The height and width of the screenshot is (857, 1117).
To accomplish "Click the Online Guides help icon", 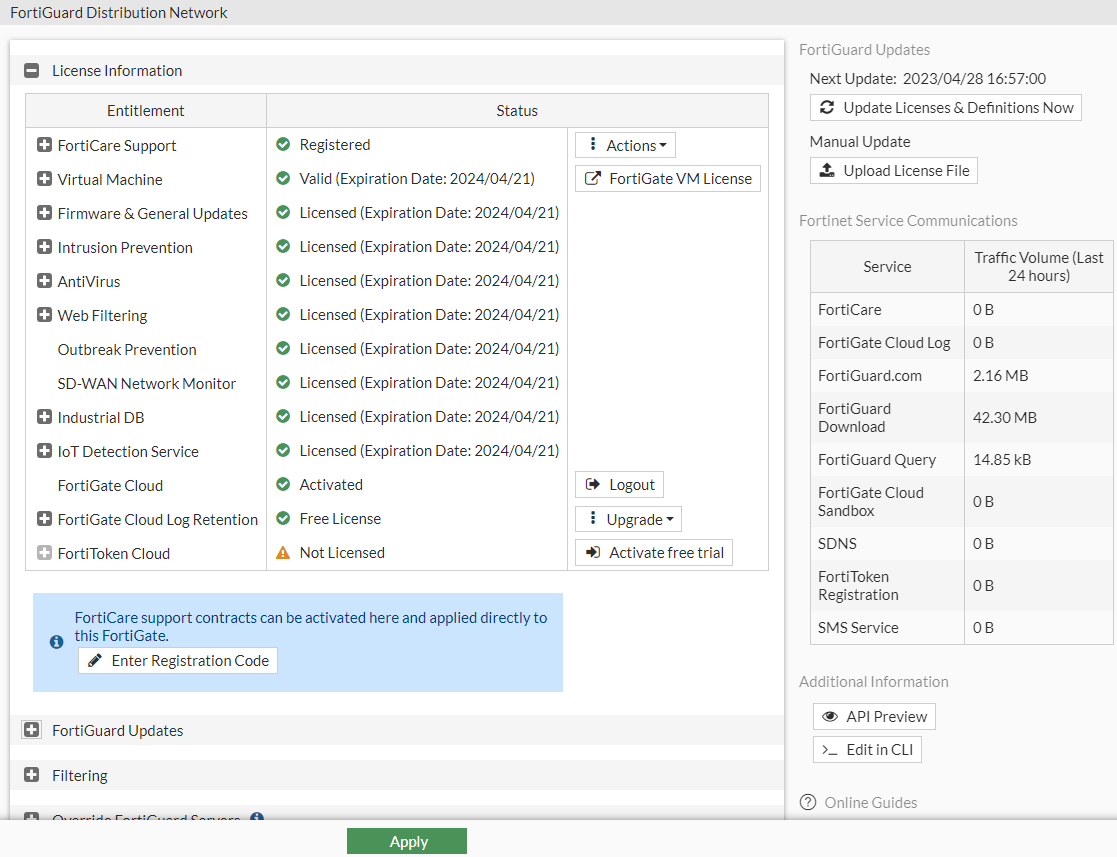I will (807, 802).
